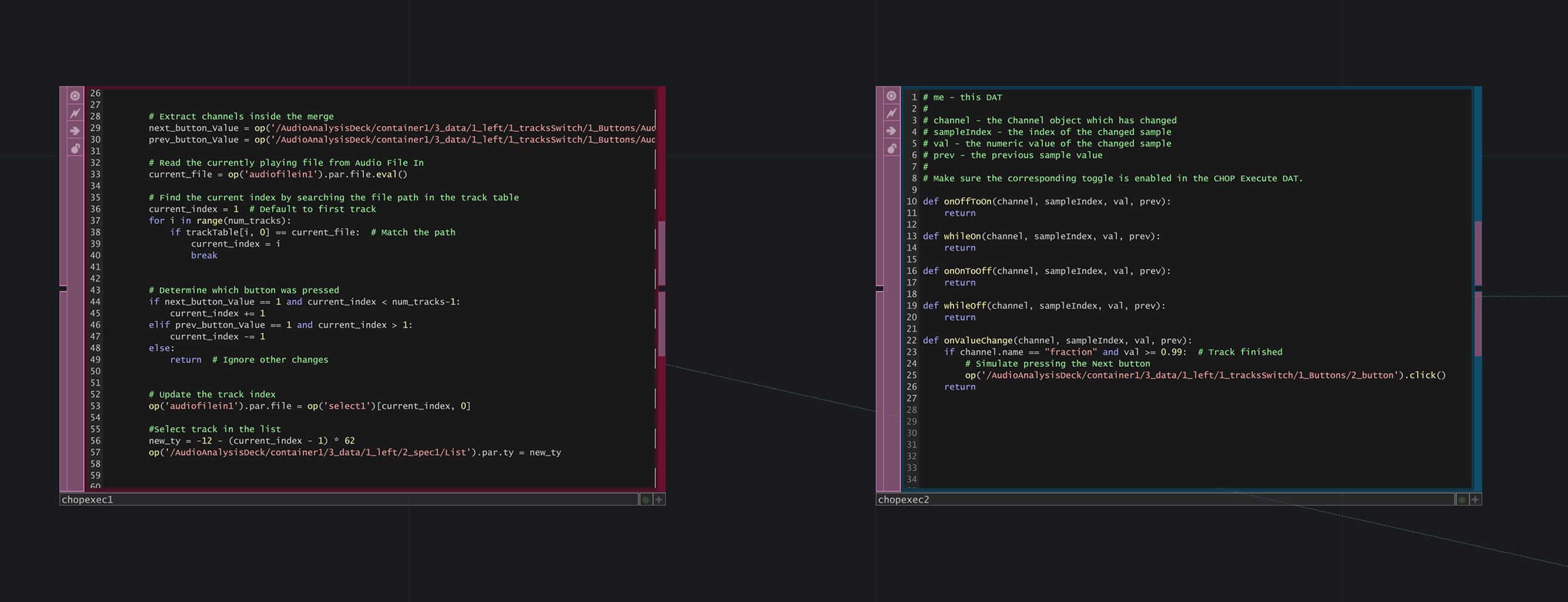Click the 'current_index += 1' line
The image size is (1568, 602).
coord(218,314)
